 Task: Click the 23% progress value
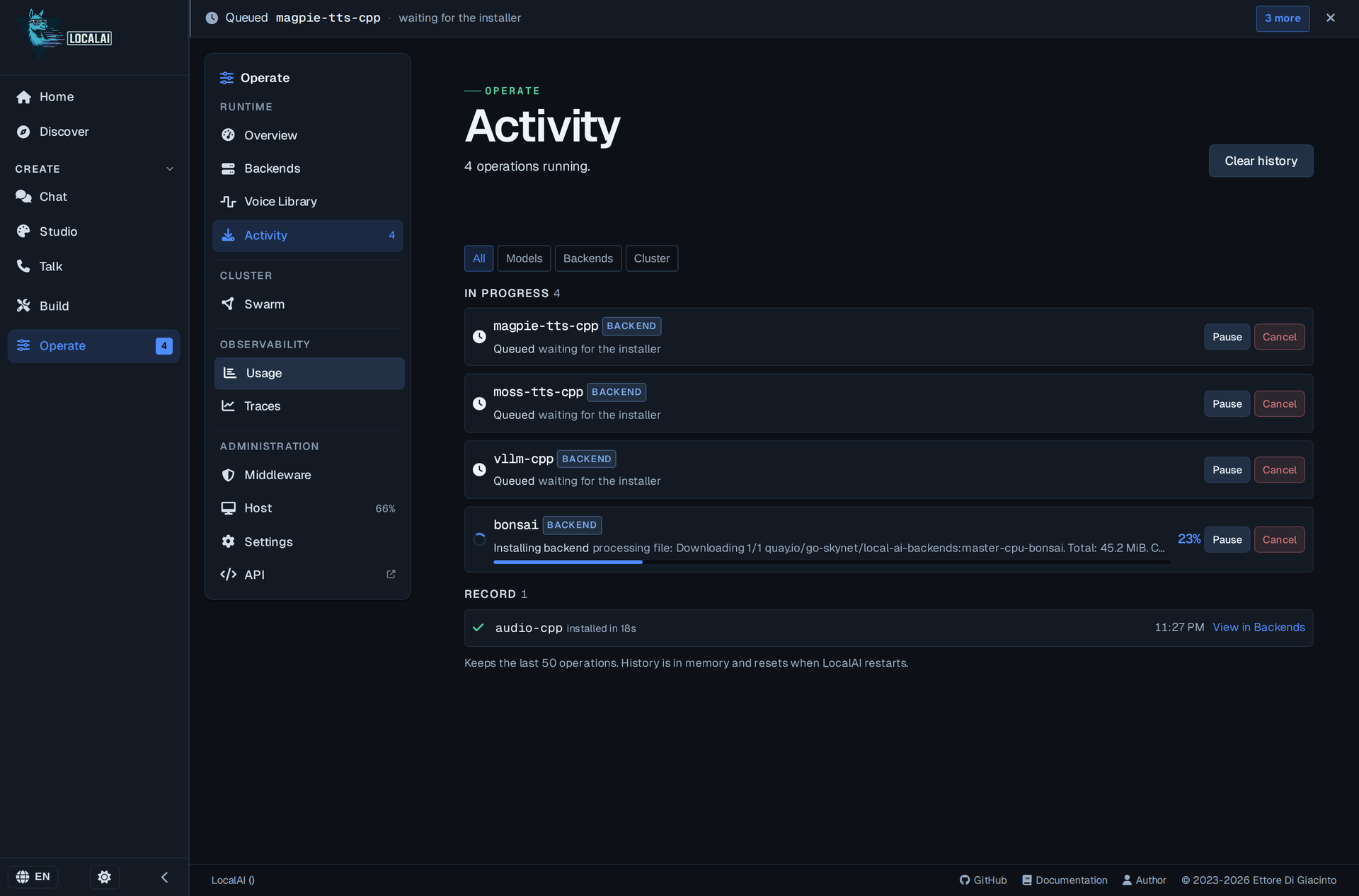(1188, 539)
